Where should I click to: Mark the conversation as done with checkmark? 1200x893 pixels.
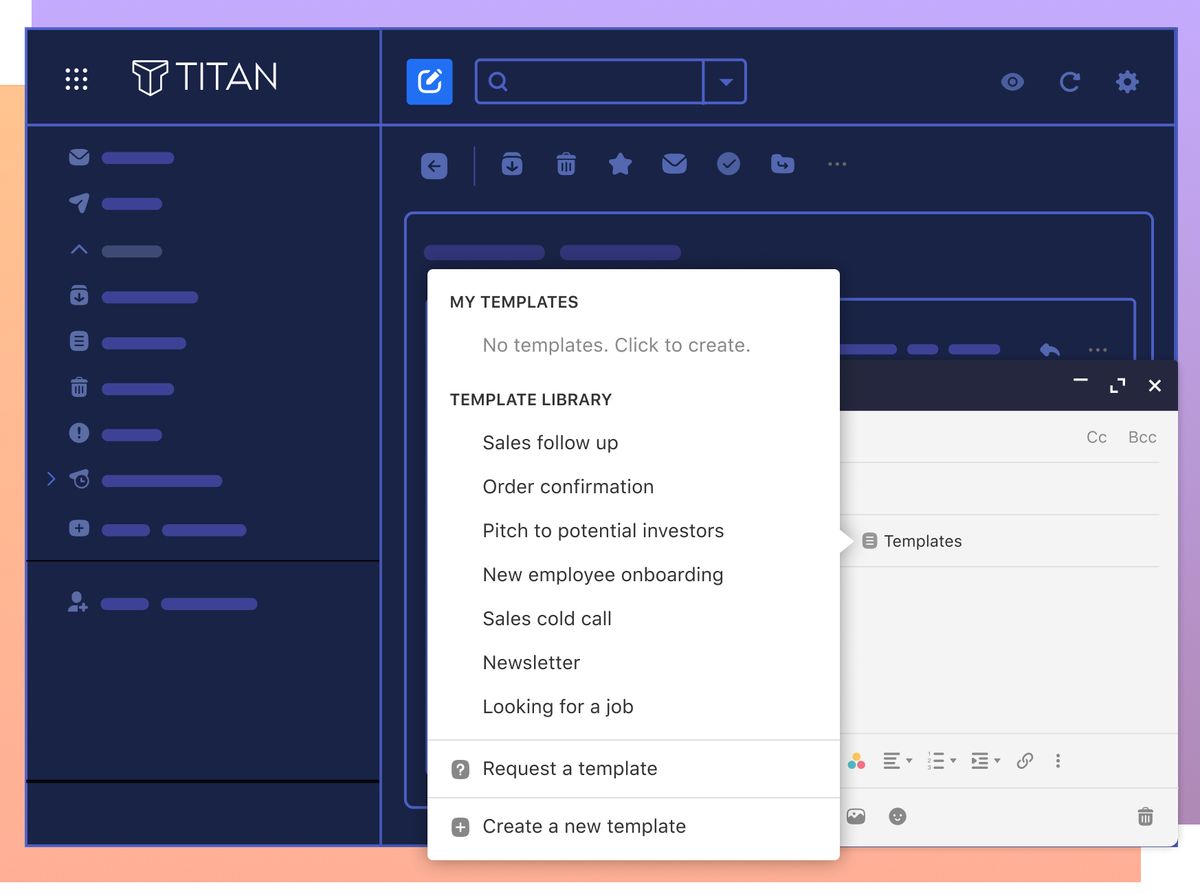click(x=728, y=163)
